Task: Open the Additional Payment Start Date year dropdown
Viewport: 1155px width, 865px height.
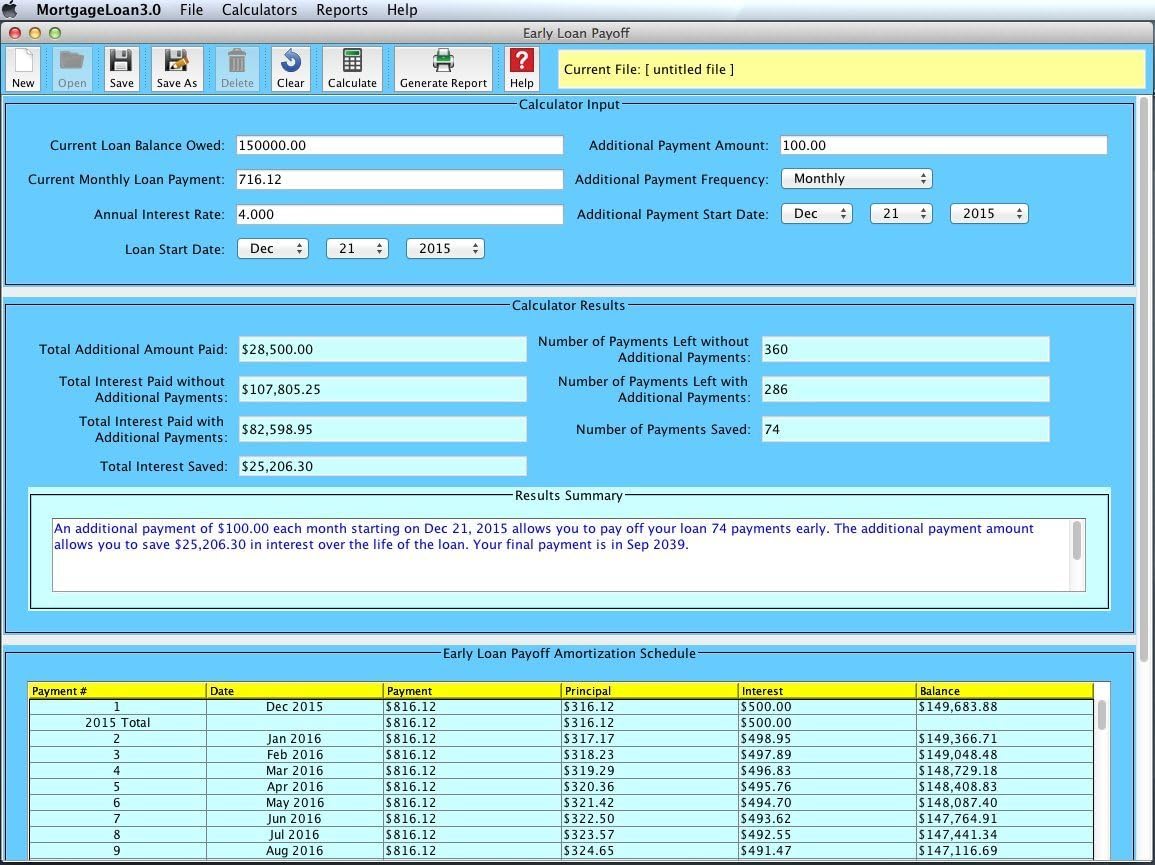Action: (988, 214)
